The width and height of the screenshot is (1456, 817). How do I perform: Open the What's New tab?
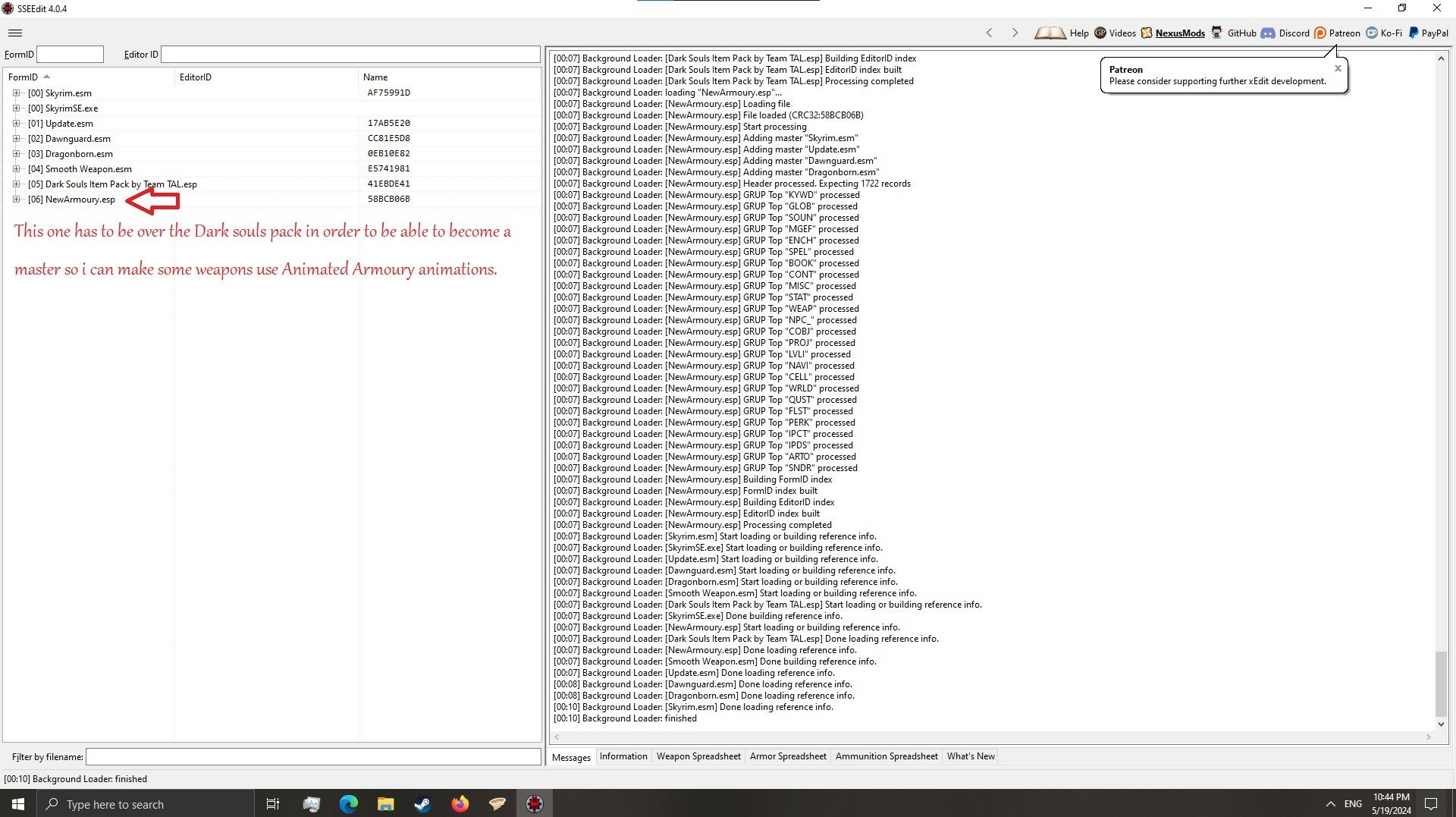click(971, 756)
